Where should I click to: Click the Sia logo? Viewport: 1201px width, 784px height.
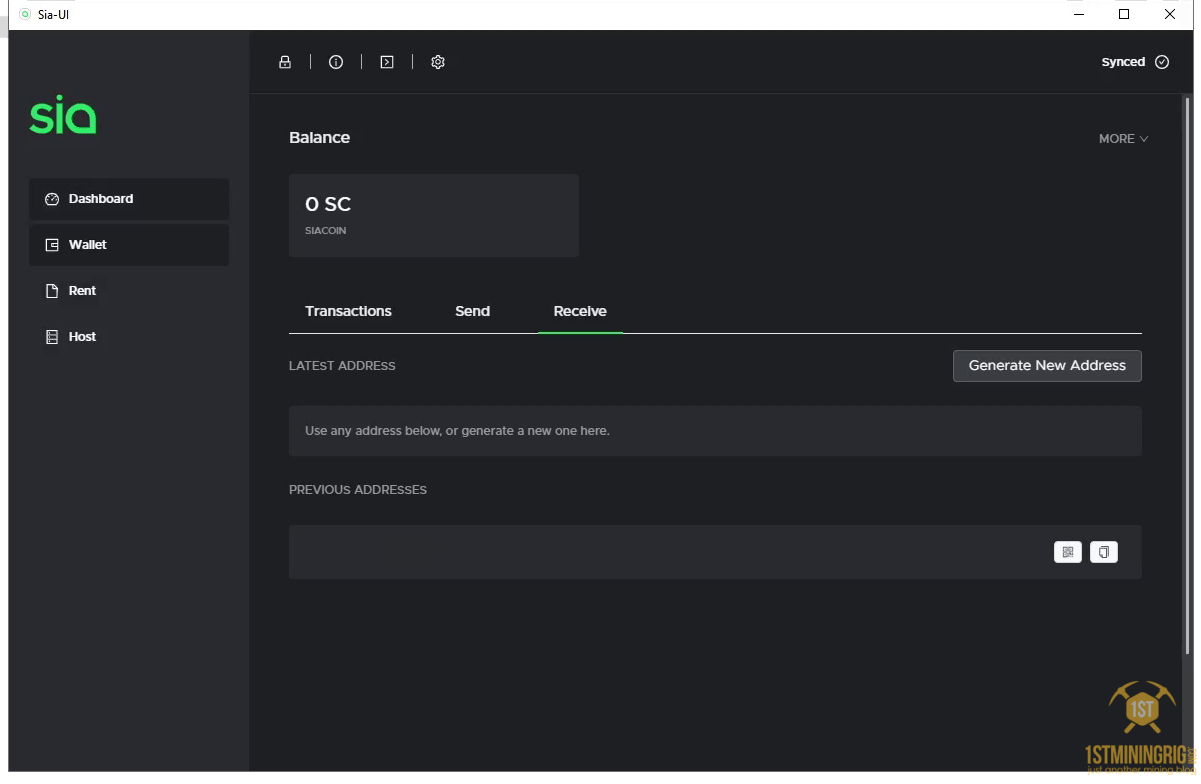tap(63, 117)
